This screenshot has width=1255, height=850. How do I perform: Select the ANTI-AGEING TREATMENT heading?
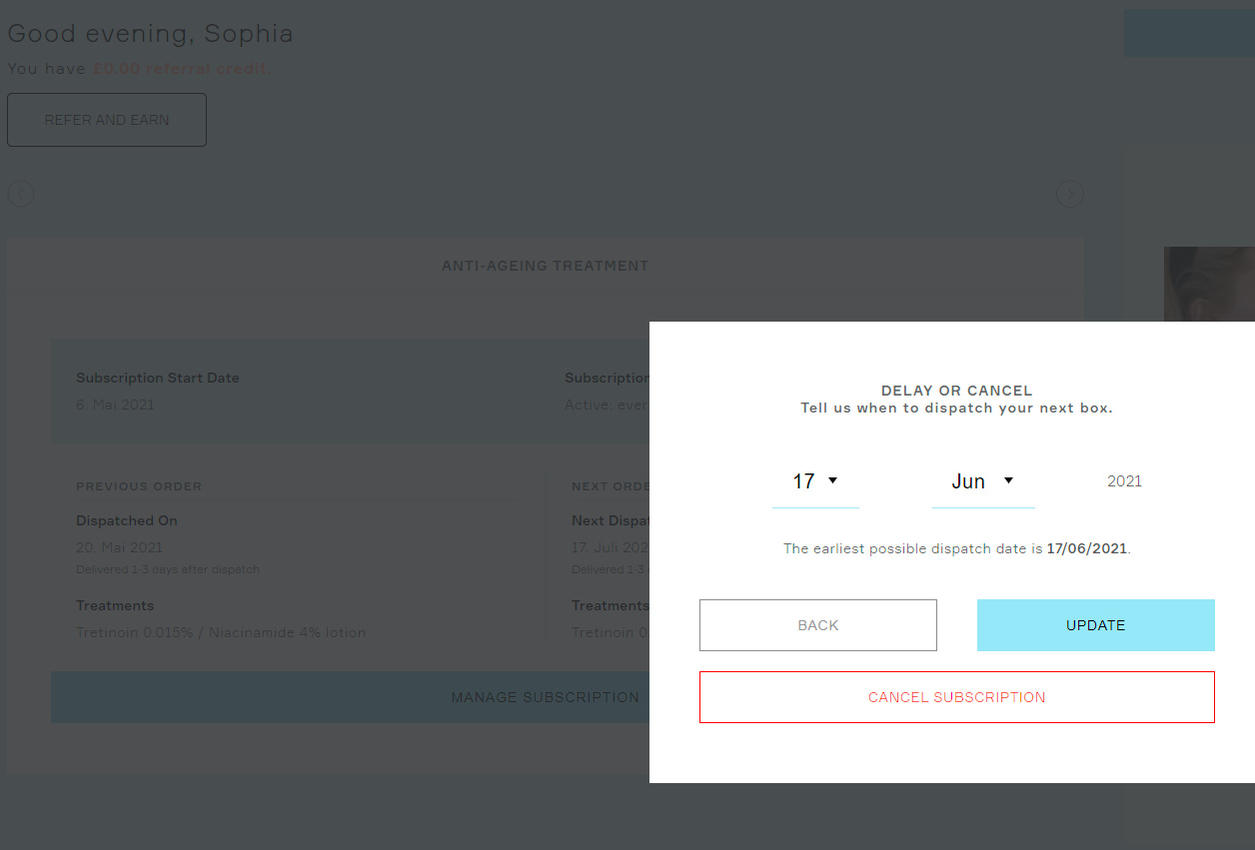pos(545,266)
